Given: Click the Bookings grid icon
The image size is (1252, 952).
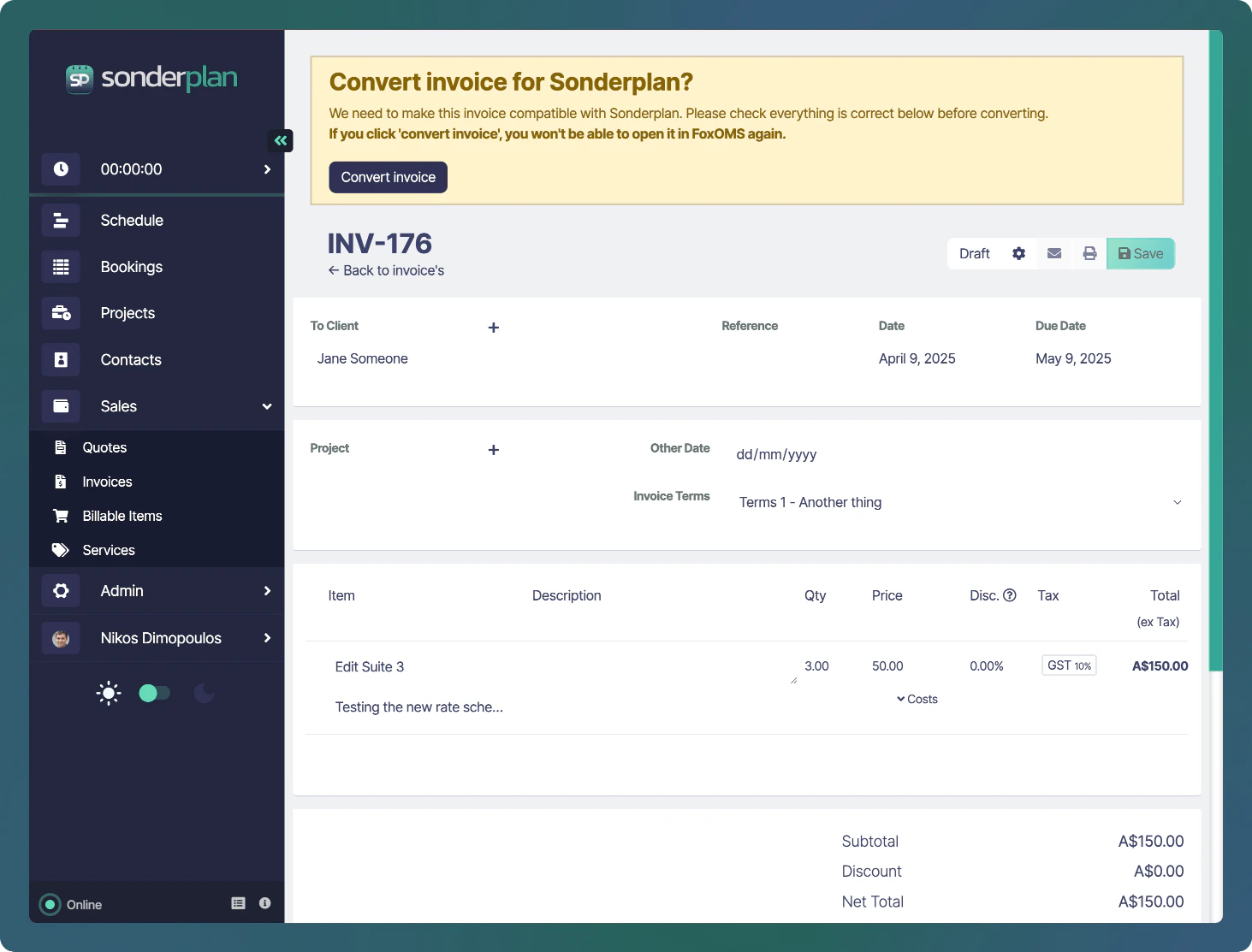Looking at the screenshot, I should pyautogui.click(x=61, y=267).
